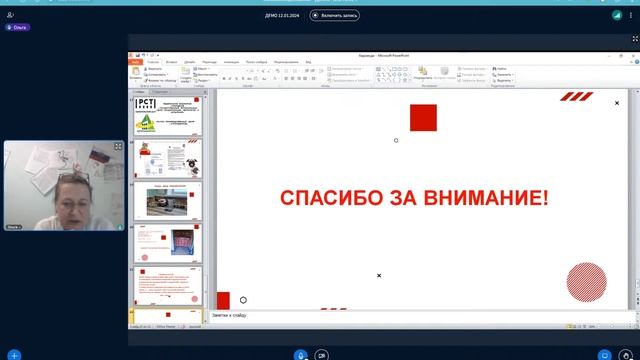
Task: Click the raise hand button
Action: (626, 355)
